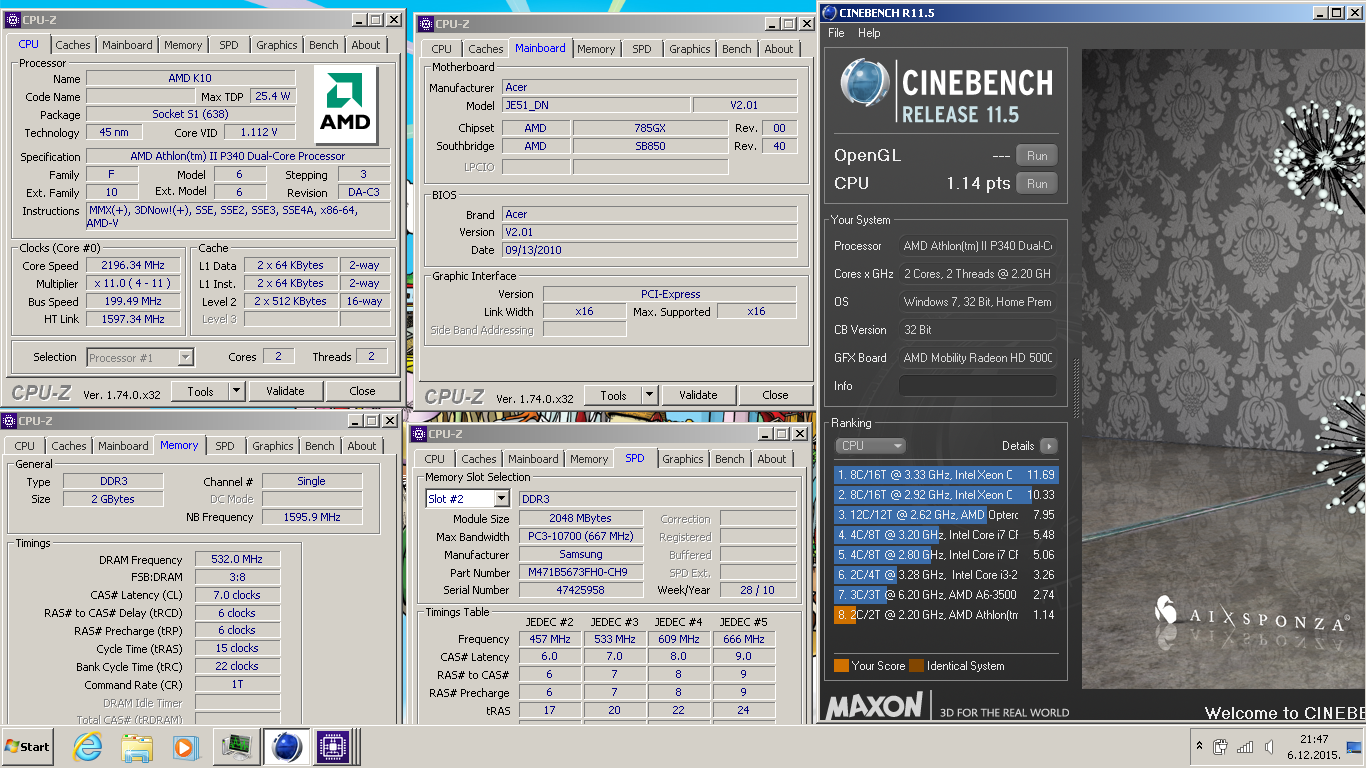Open the Tools dropdown arrow in the CPU window
The width and height of the screenshot is (1366, 768).
click(236, 391)
